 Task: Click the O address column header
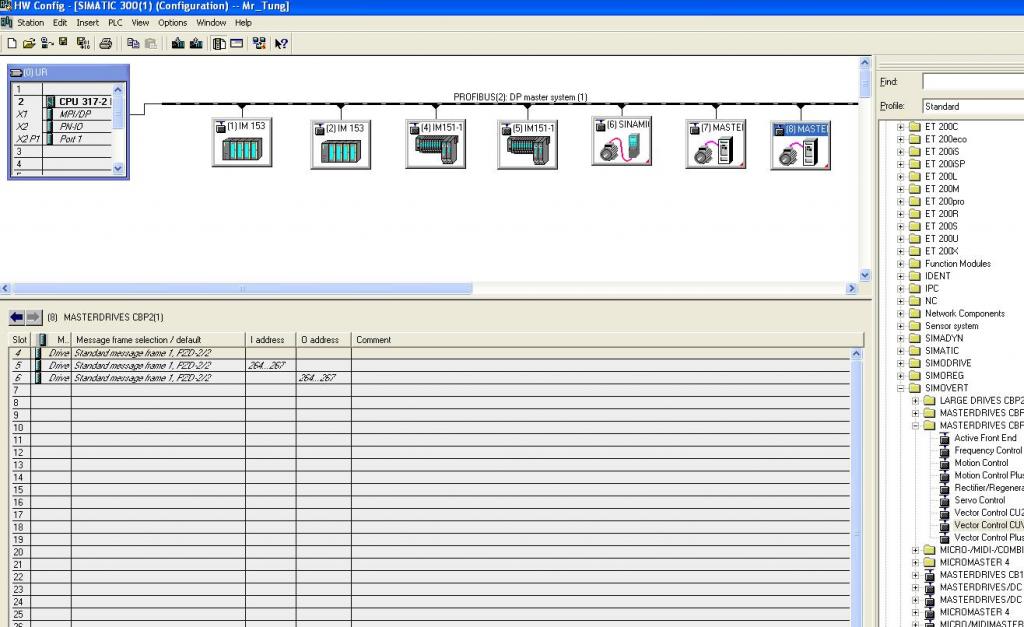point(323,340)
